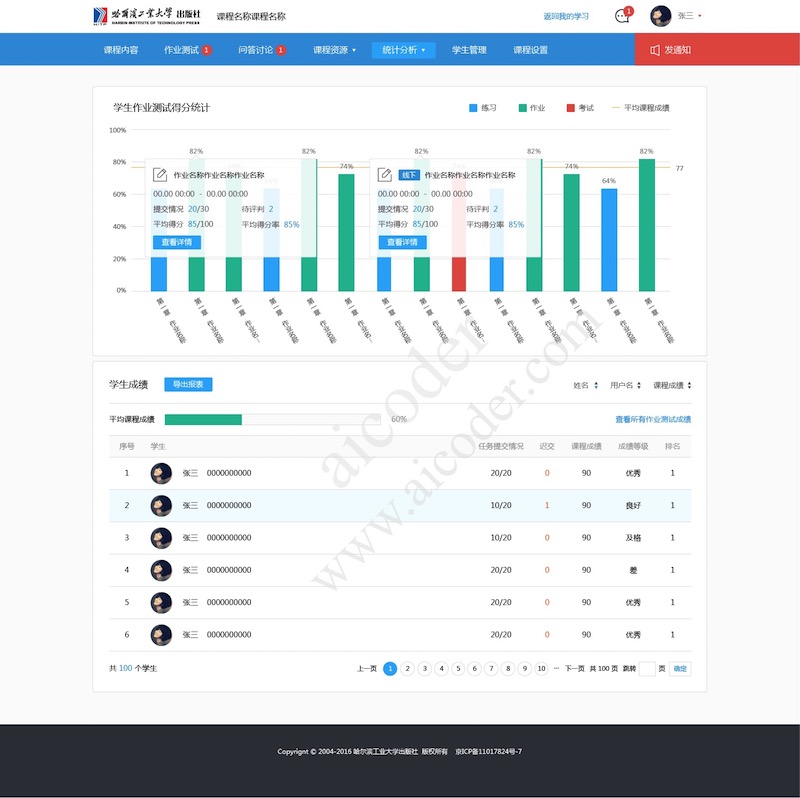Open the 作业测试 tab
The image size is (800, 798).
(x=186, y=50)
